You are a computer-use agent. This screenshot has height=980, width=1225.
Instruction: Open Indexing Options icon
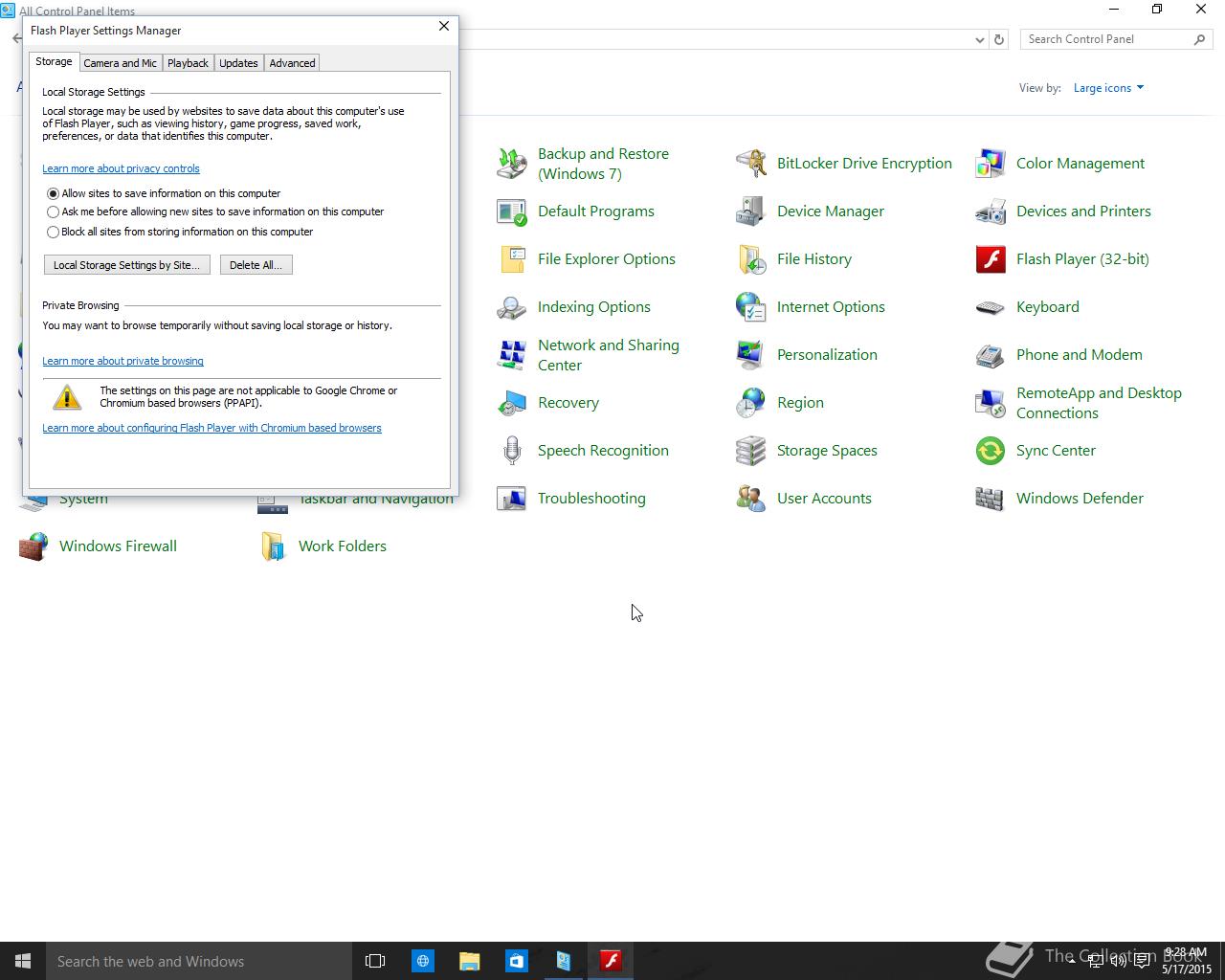coord(512,307)
